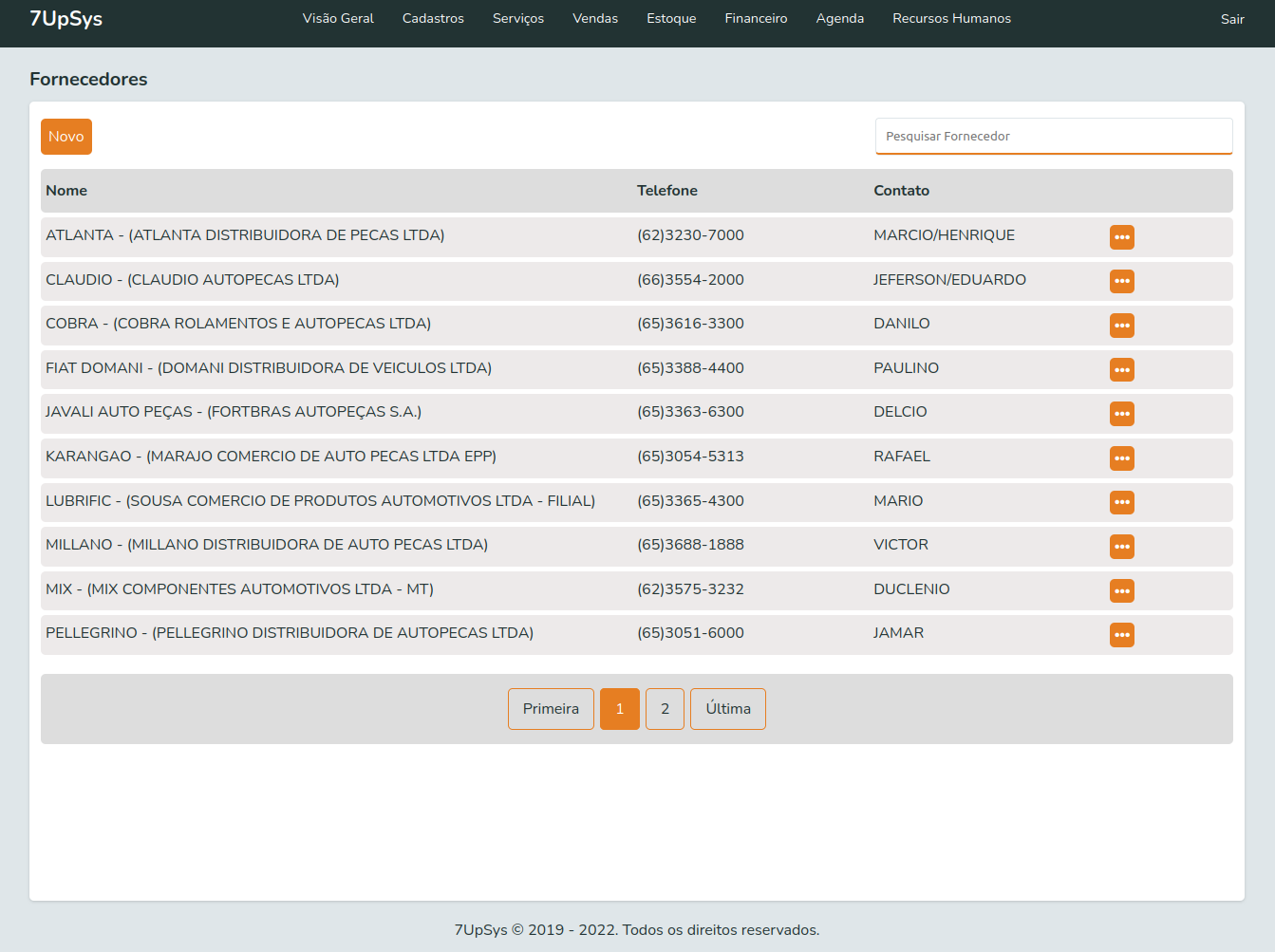Go to page 2 of suppliers
Viewport: 1275px width, 952px height.
pyautogui.click(x=665, y=709)
